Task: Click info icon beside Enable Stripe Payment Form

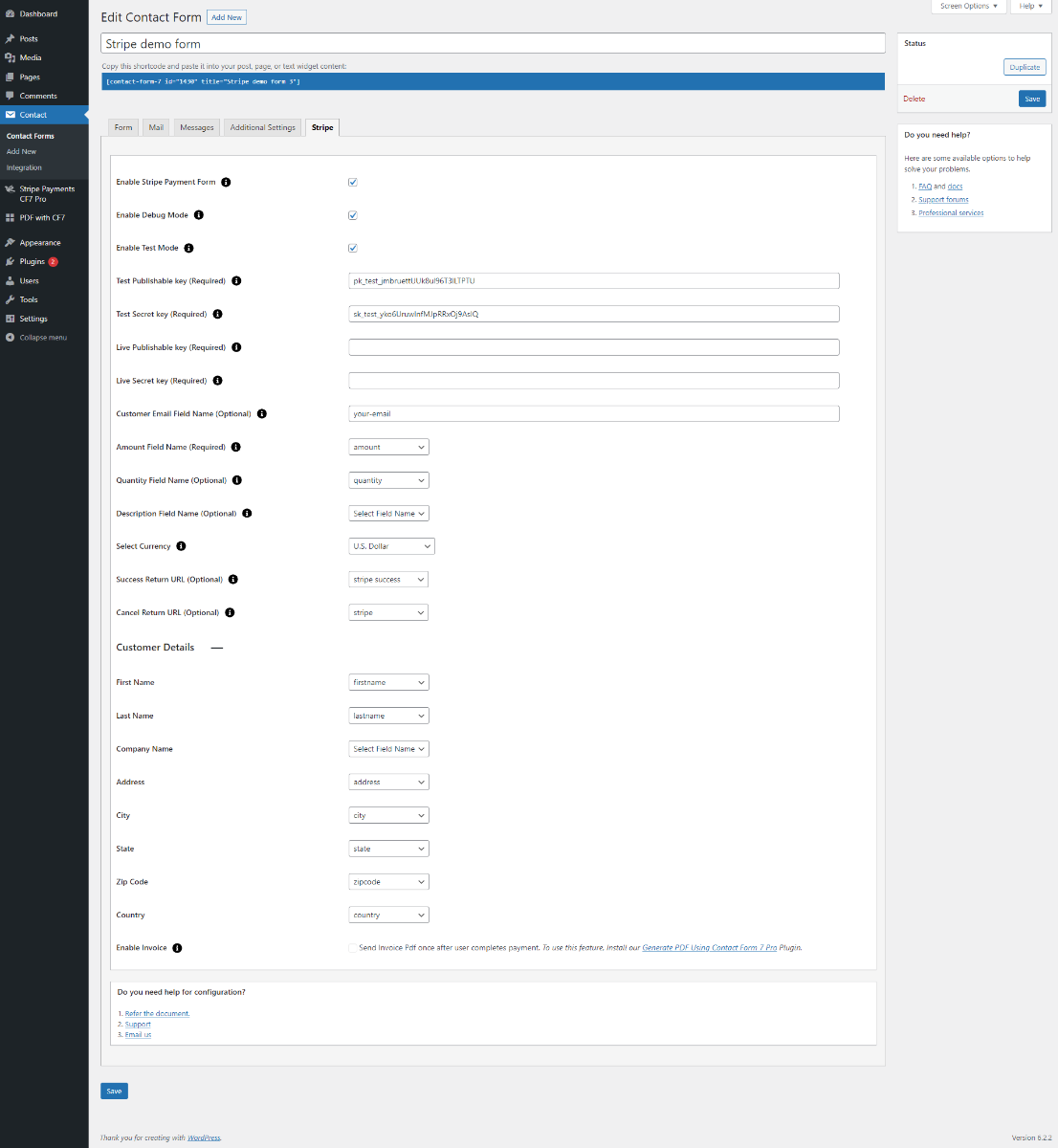Action: pyautogui.click(x=226, y=182)
